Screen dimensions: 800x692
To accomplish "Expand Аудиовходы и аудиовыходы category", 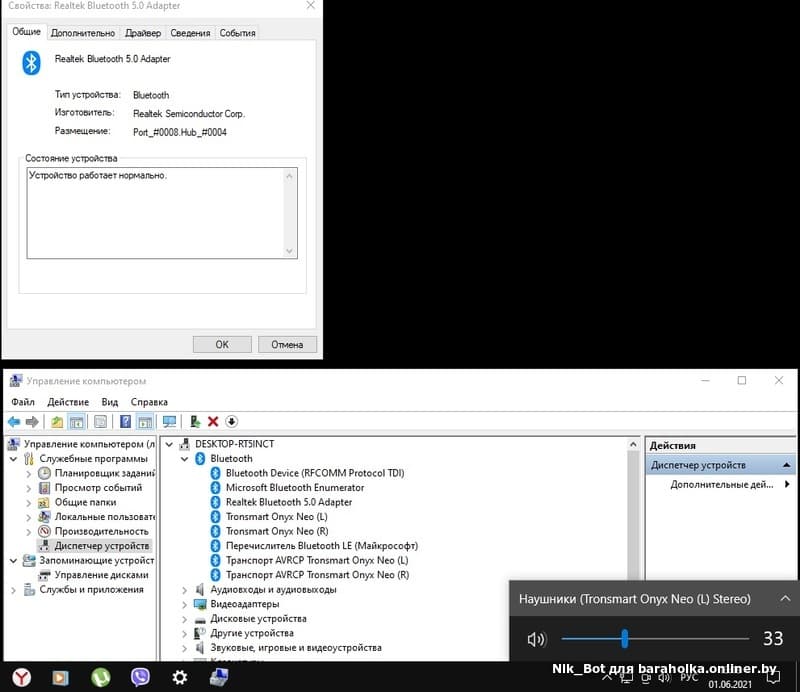I will tap(185, 590).
